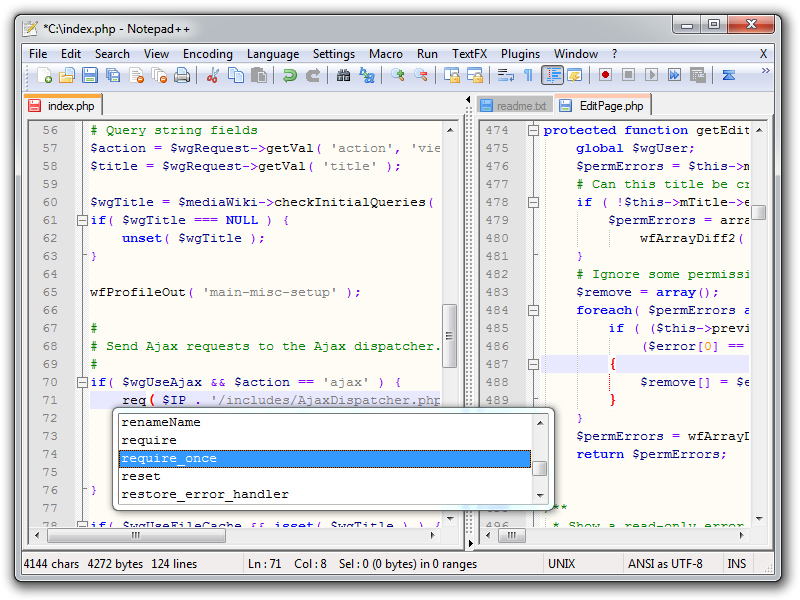Cut the selected text
This screenshot has width=800, height=600.
tap(213, 74)
